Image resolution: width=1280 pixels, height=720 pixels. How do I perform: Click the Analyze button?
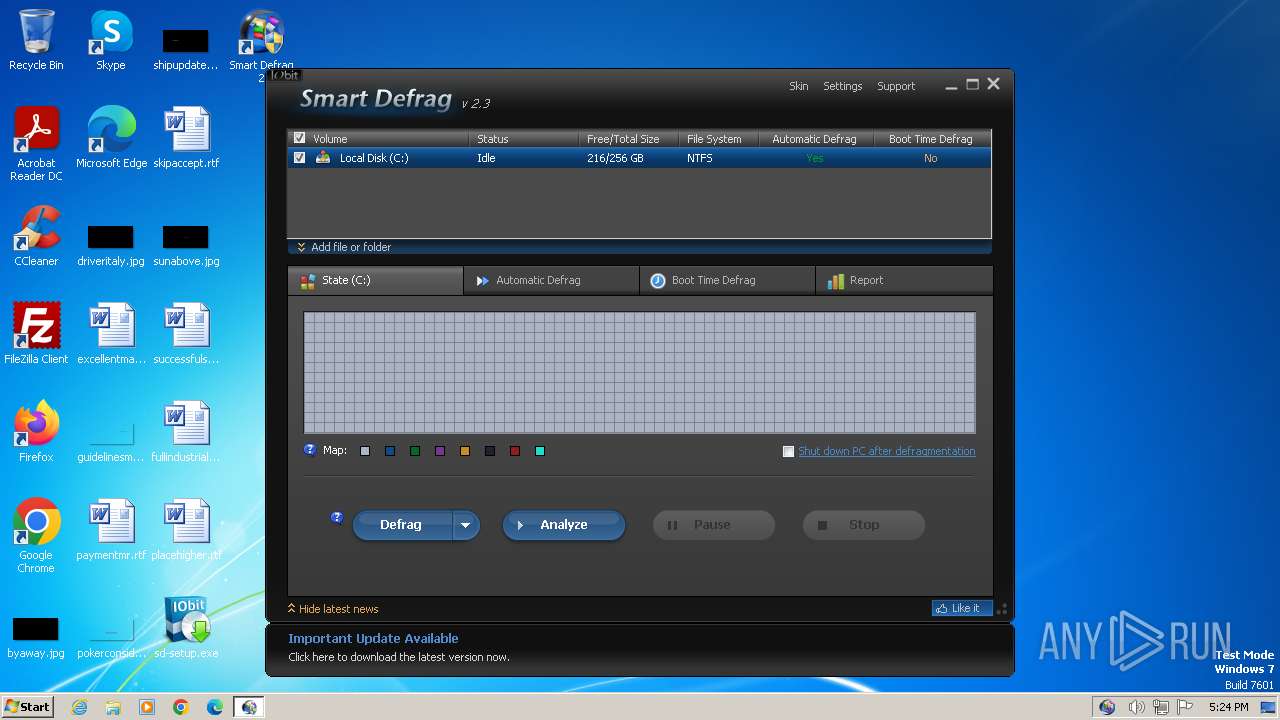[564, 525]
